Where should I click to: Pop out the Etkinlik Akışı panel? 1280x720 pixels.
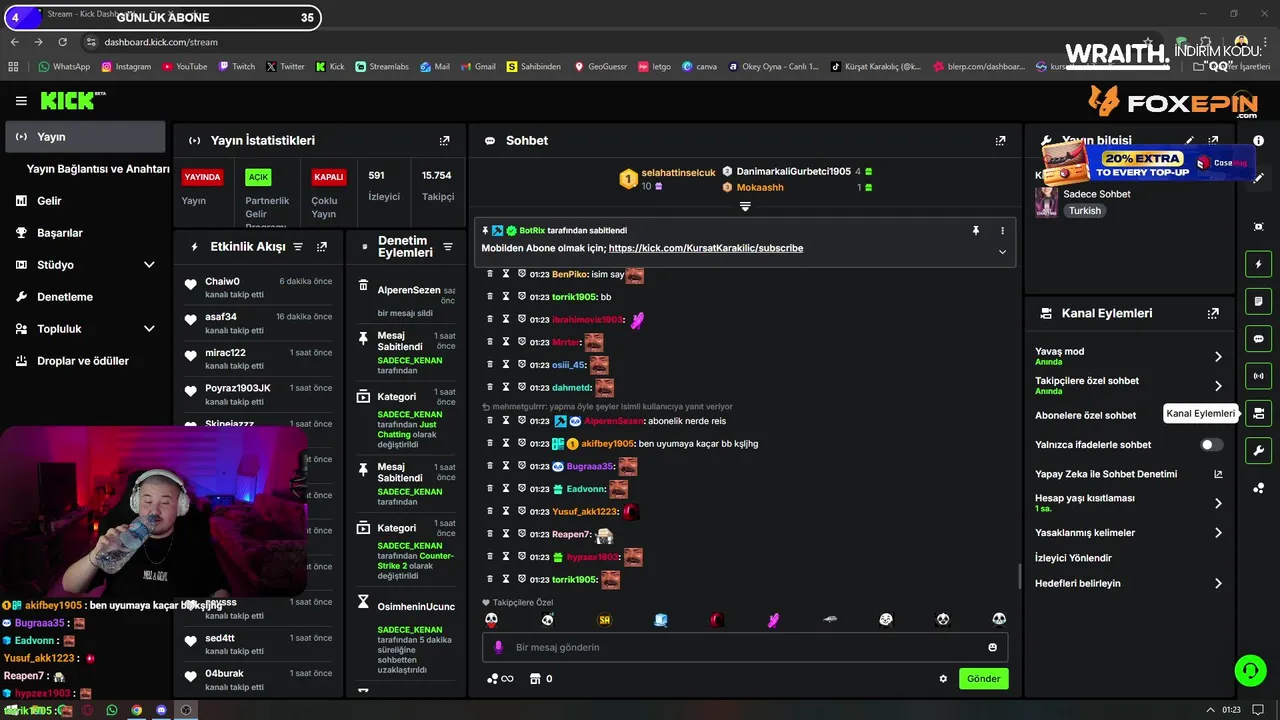click(x=322, y=247)
